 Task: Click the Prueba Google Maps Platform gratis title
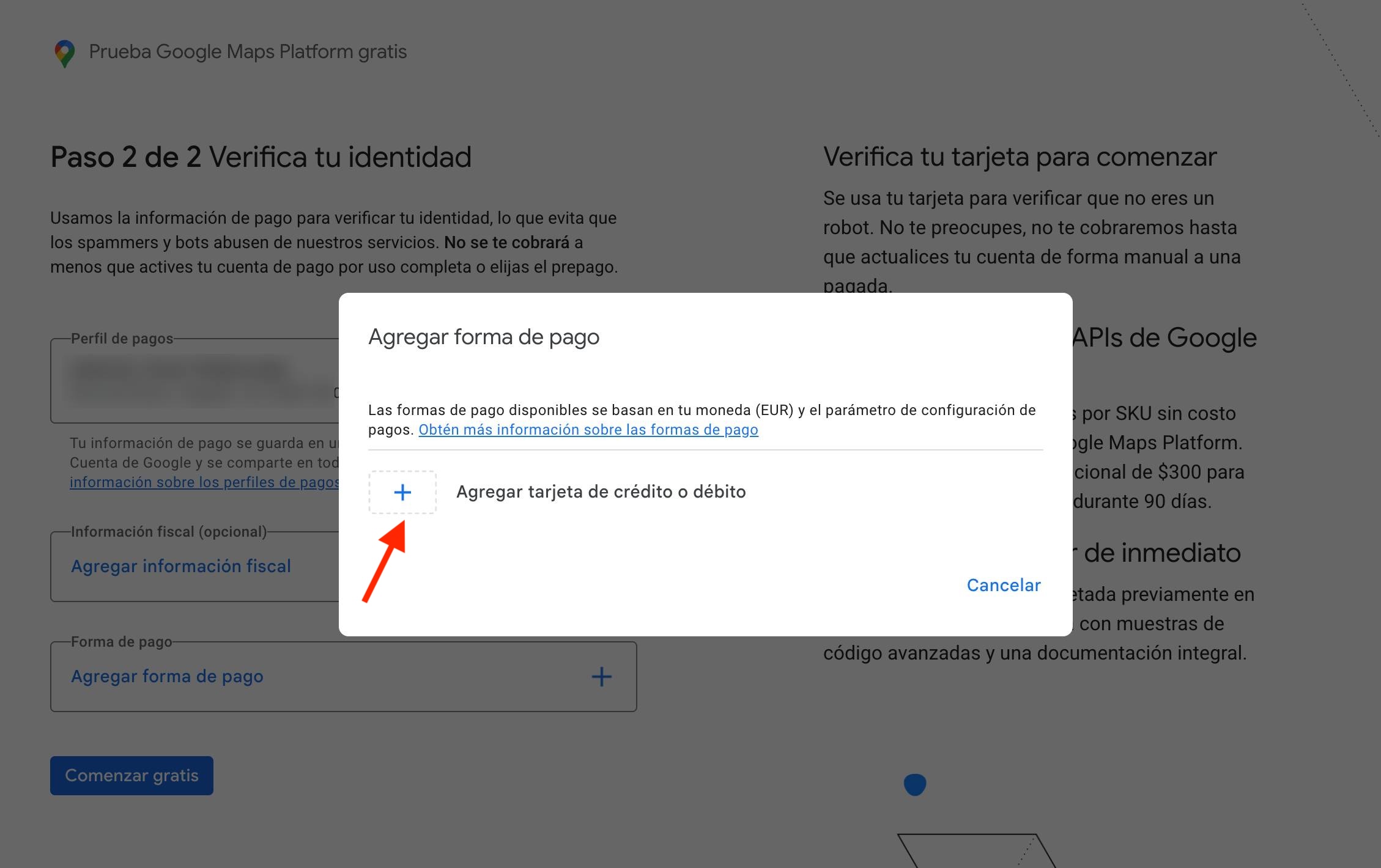(x=248, y=52)
